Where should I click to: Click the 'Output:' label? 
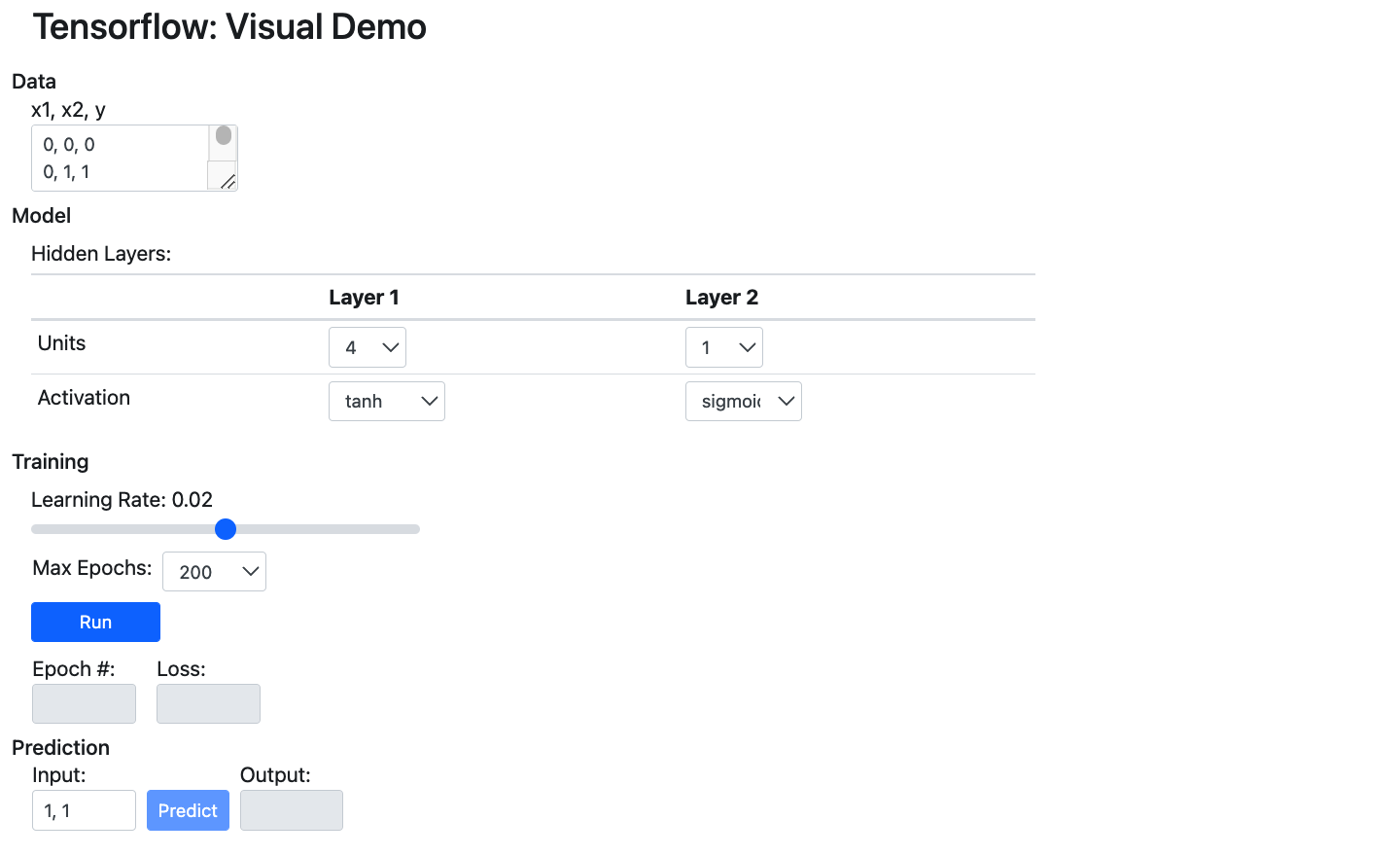[x=275, y=775]
